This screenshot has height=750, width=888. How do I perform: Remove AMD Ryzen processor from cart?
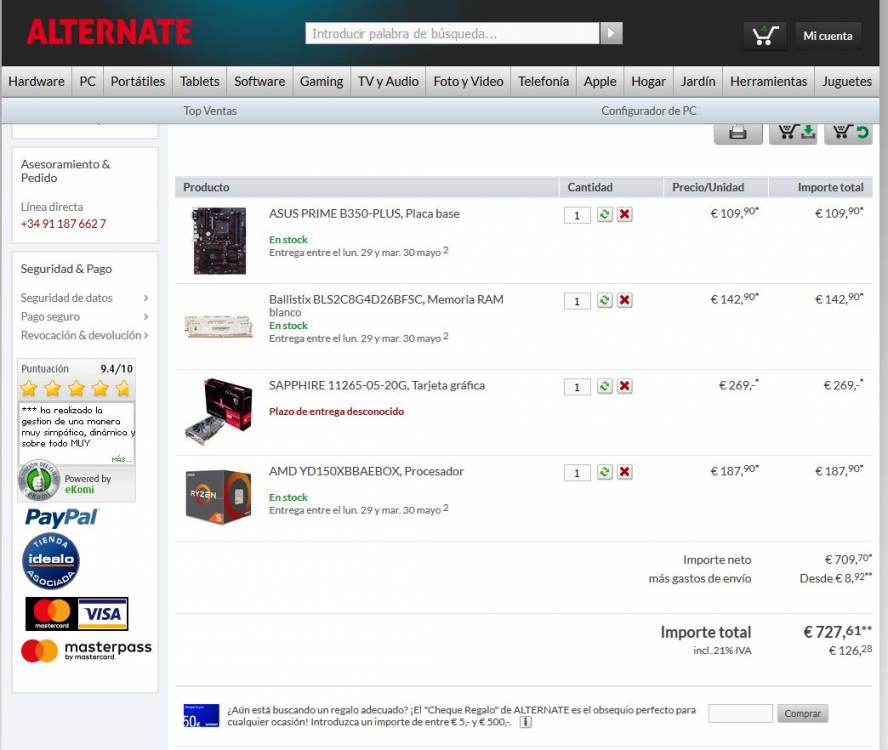(x=625, y=472)
